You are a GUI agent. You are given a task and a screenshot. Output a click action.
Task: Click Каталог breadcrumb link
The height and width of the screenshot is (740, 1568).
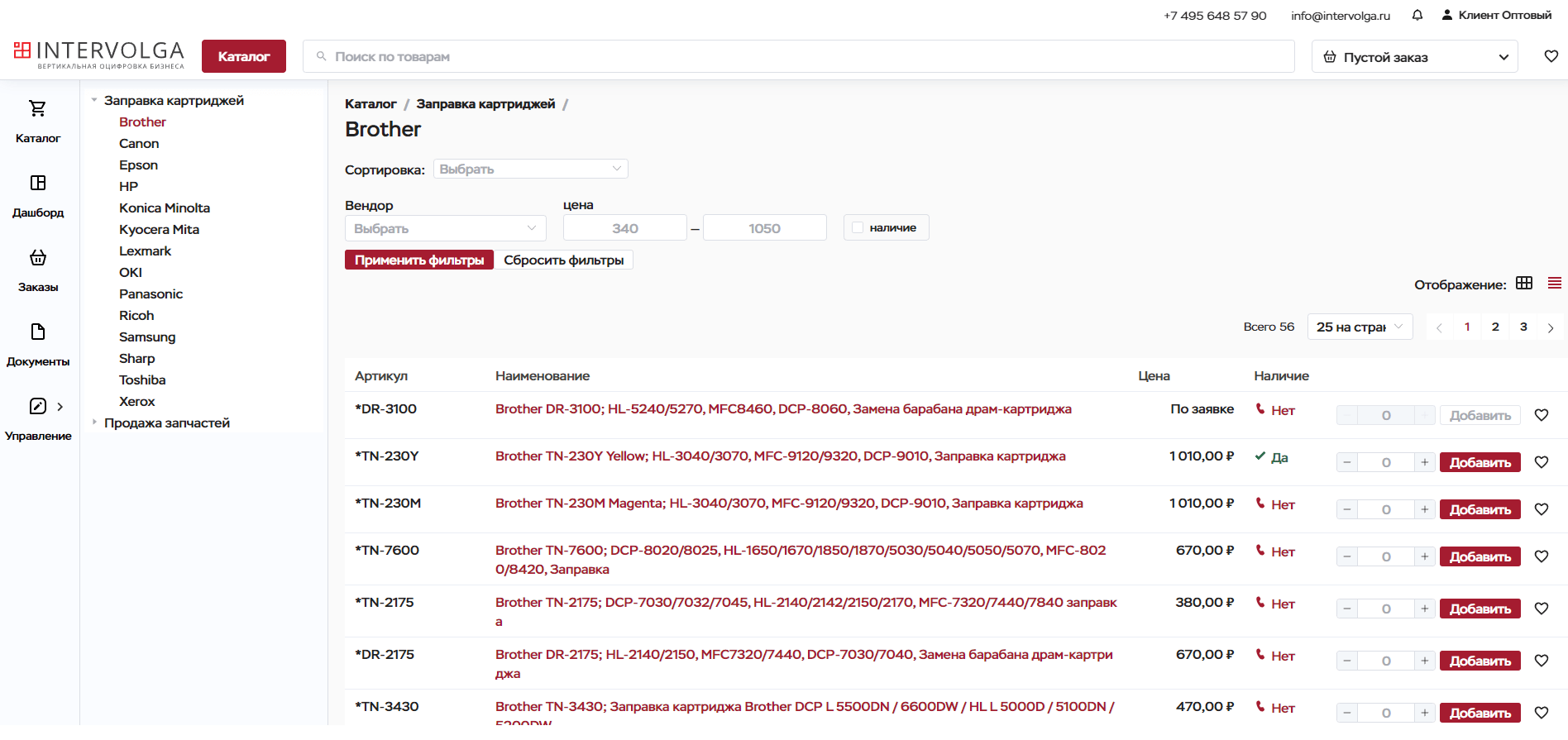pos(370,103)
